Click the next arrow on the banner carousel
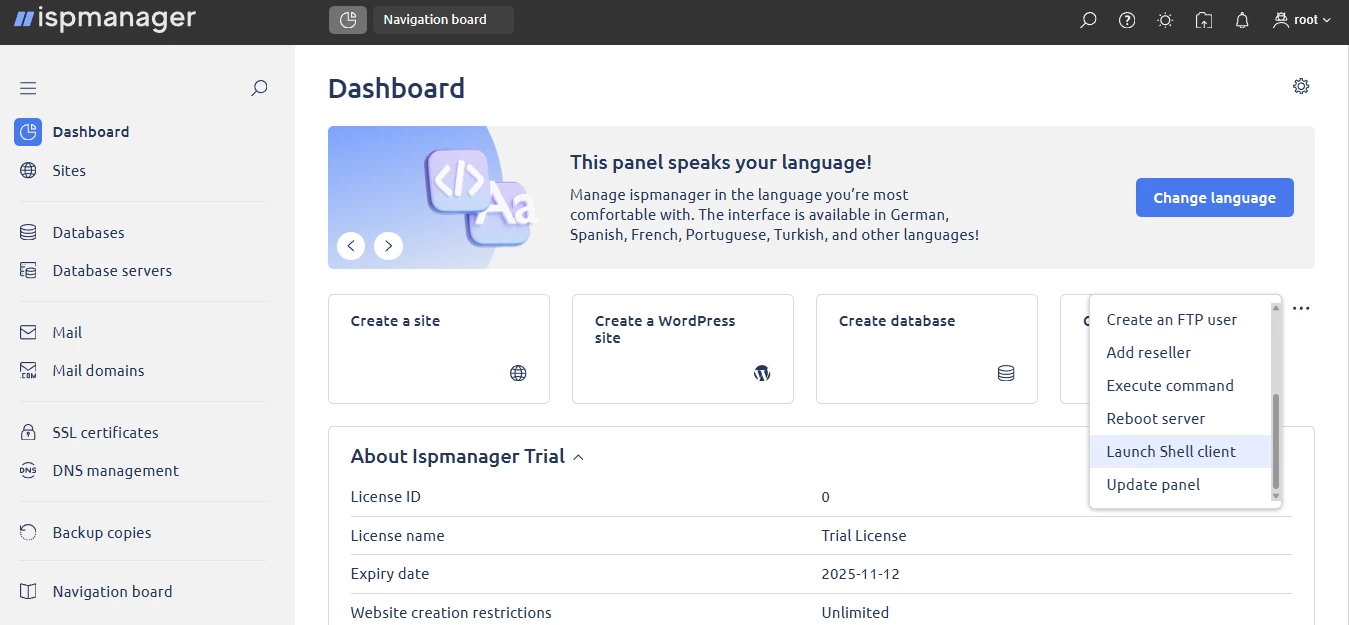Screen dimensions: 1349x625 [x=388, y=245]
